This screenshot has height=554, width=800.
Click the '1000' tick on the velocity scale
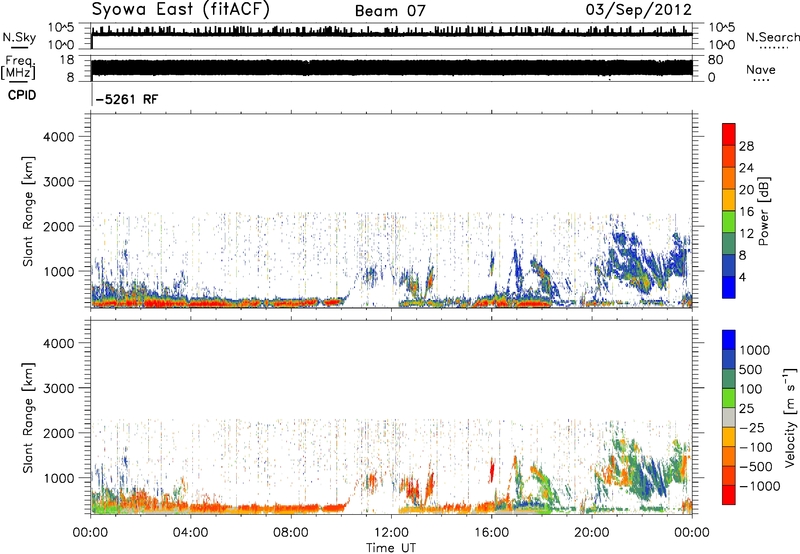(754, 350)
